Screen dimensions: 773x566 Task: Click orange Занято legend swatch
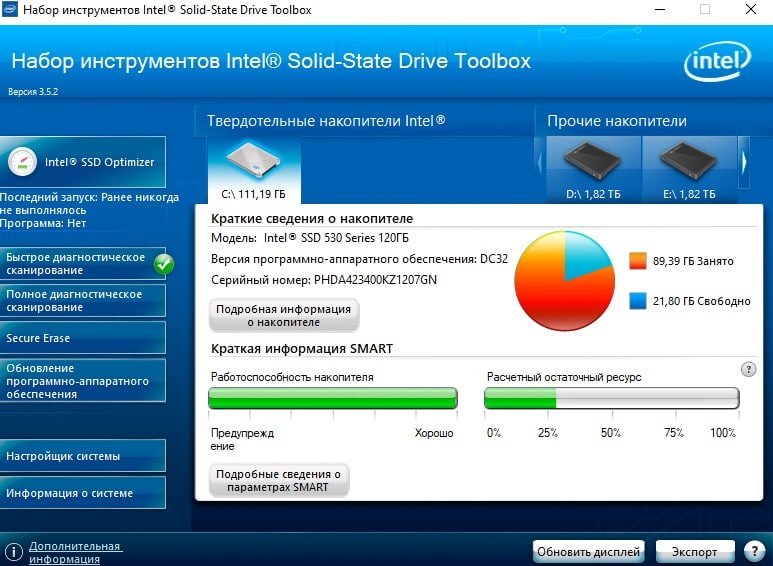pyautogui.click(x=638, y=261)
